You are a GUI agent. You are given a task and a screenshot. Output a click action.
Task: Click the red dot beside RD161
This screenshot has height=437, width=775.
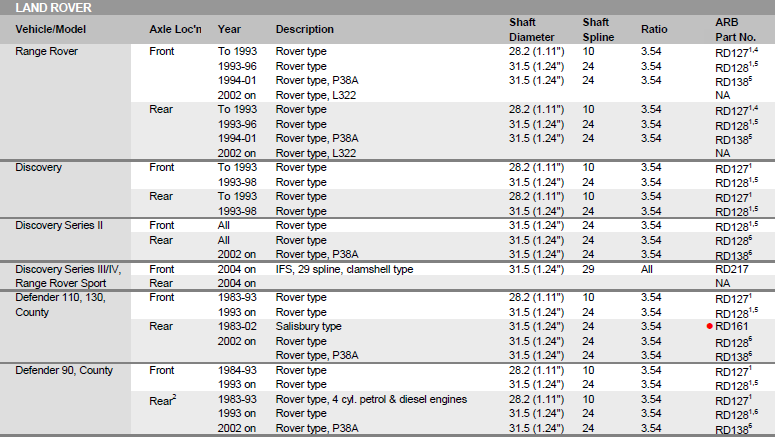710,326
